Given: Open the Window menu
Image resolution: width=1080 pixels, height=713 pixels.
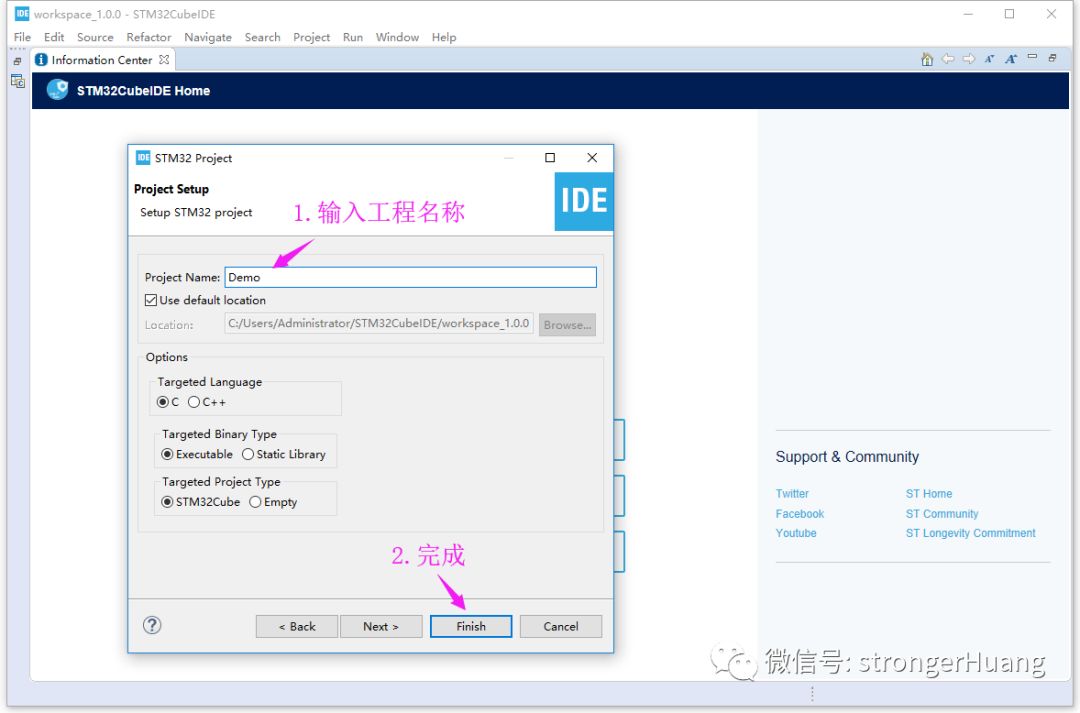Looking at the screenshot, I should pos(397,37).
